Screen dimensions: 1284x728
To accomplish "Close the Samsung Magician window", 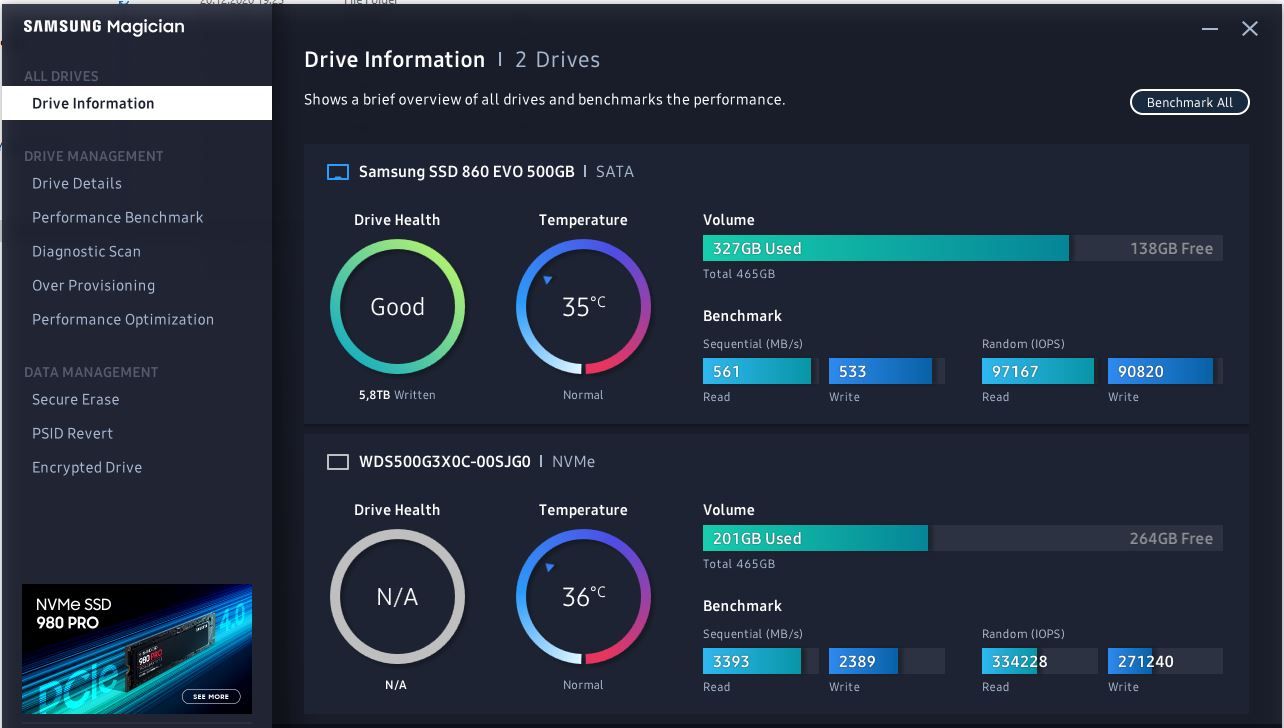I will click(x=1250, y=29).
